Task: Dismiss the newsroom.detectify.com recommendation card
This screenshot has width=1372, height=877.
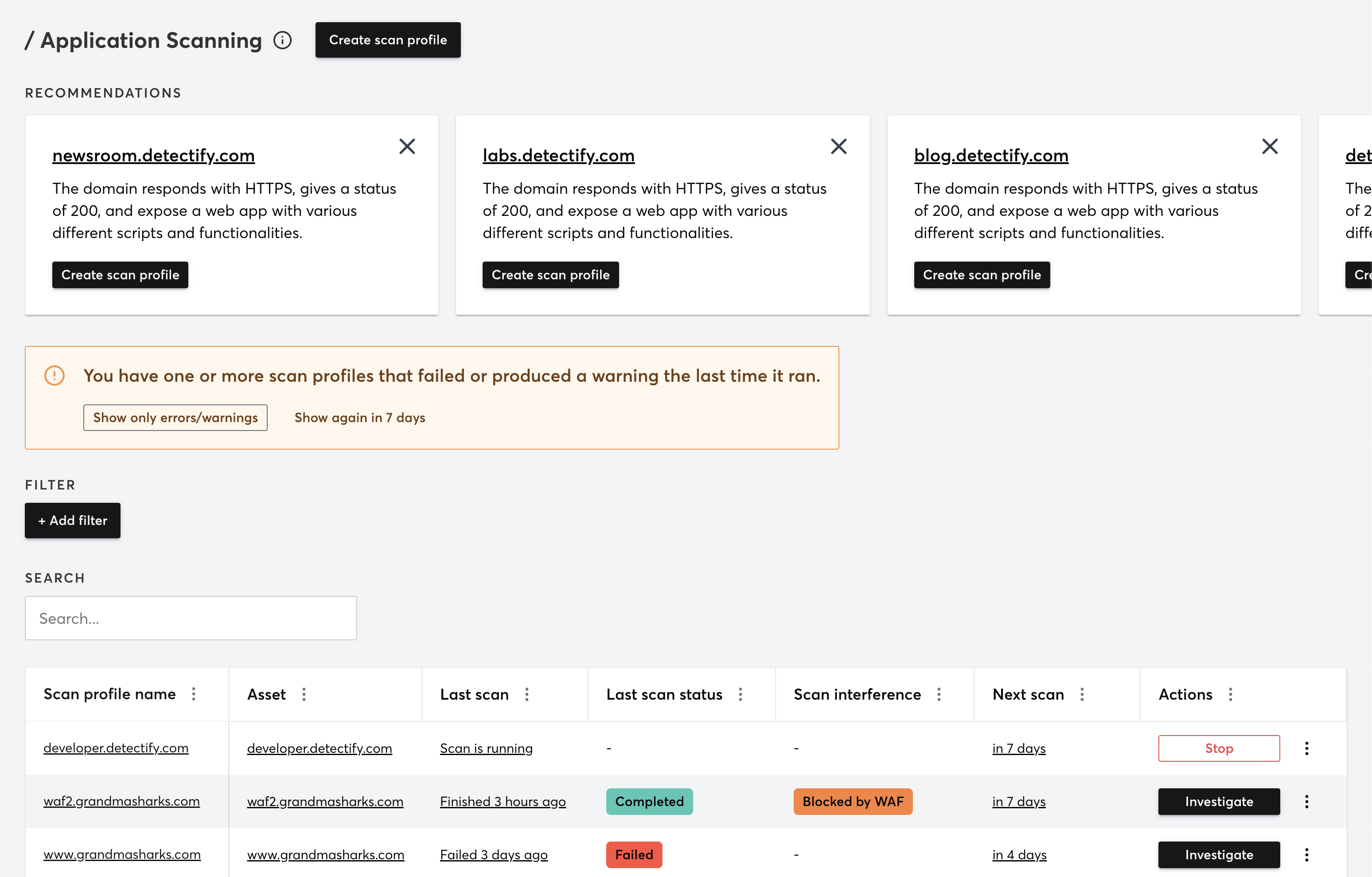Action: click(407, 147)
